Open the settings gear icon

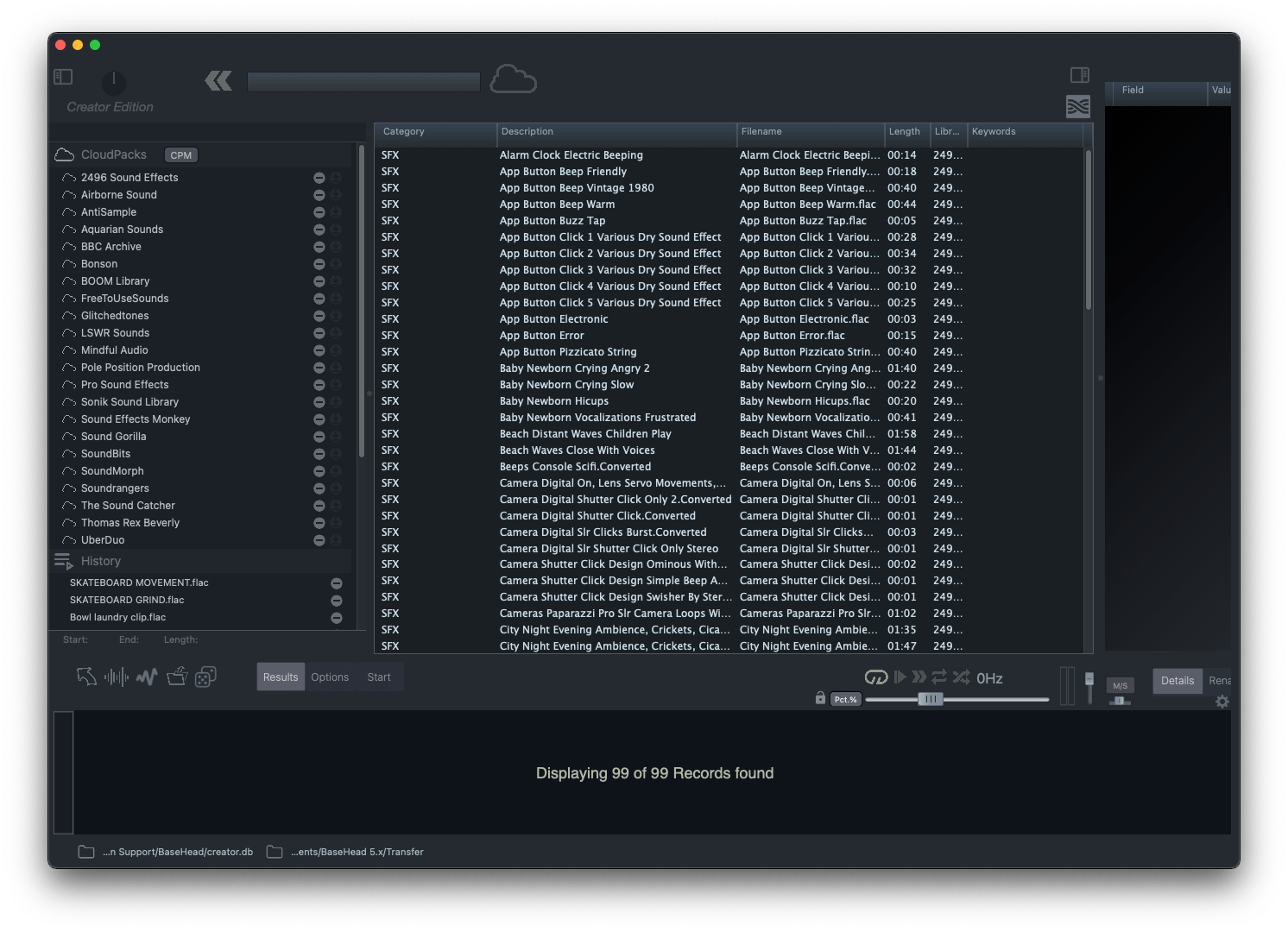[x=1222, y=702]
